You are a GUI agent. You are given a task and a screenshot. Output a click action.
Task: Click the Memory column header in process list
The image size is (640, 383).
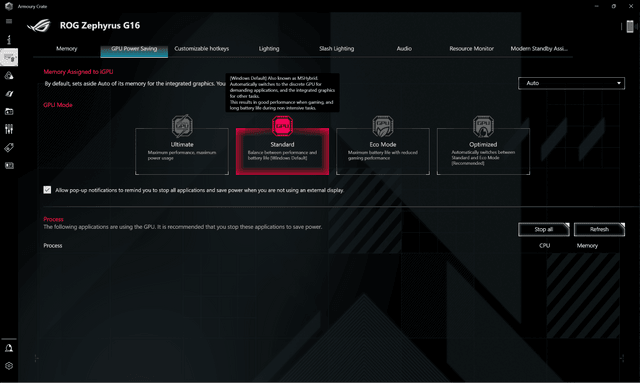[587, 245]
